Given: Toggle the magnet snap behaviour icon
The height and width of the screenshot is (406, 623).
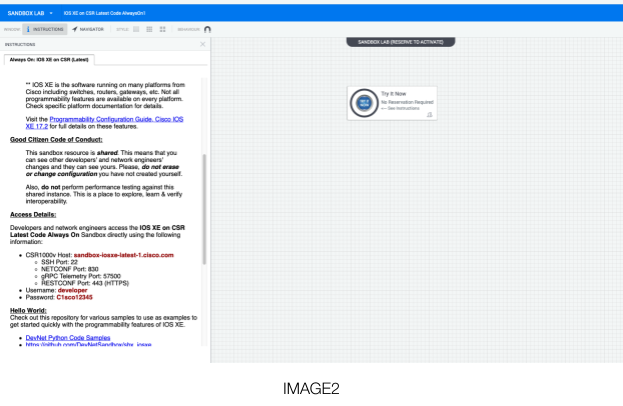Looking at the screenshot, I should (207, 29).
